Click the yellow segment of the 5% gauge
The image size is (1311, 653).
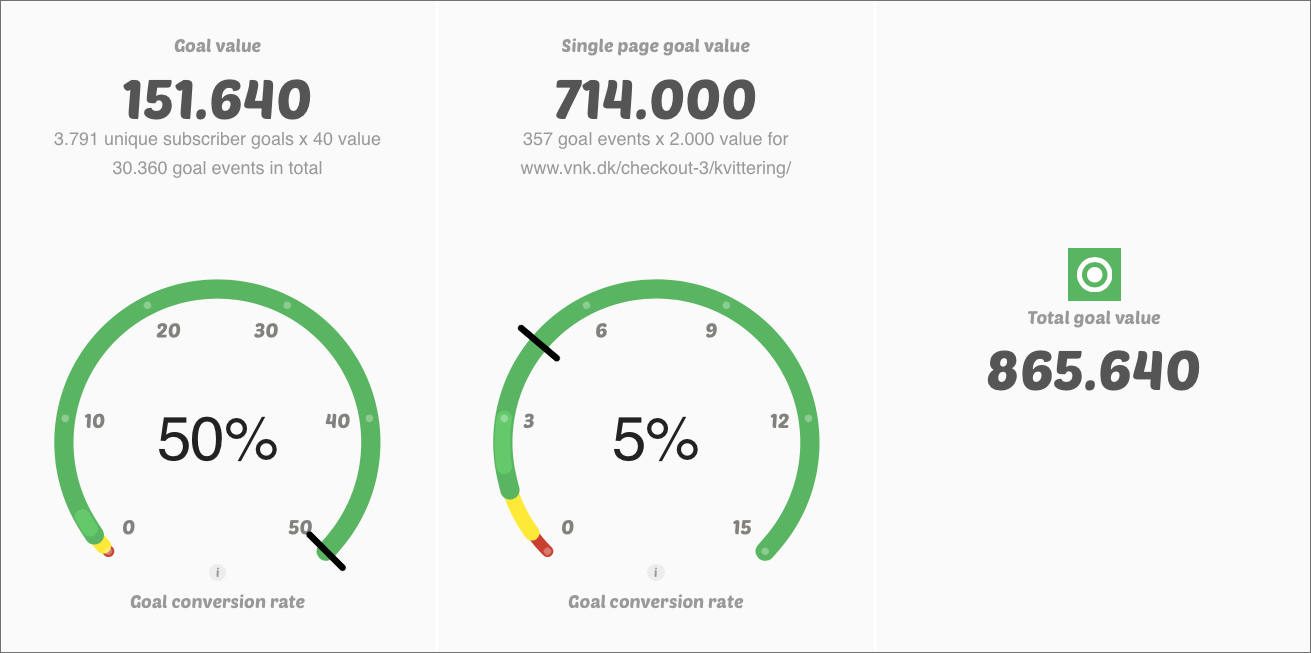click(523, 518)
